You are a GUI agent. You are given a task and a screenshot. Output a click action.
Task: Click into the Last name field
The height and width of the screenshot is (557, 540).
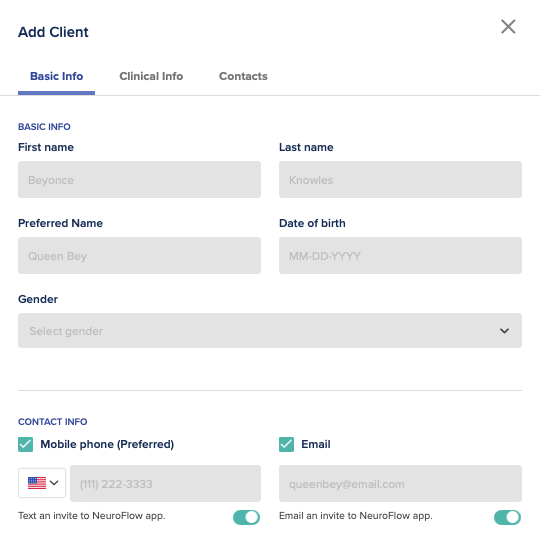[x=400, y=179]
